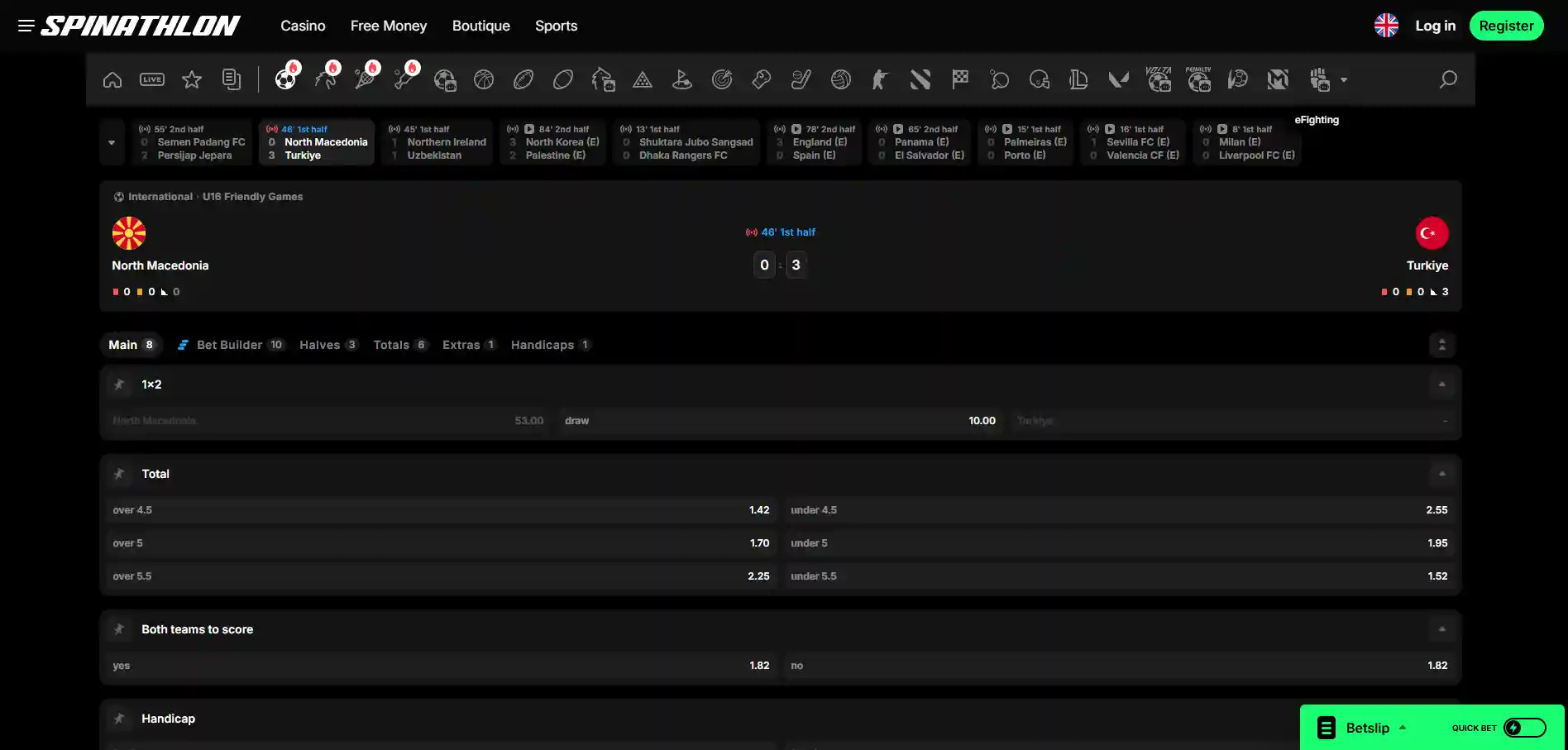Open favourites via the star icon
The height and width of the screenshot is (750, 1568).
point(192,79)
